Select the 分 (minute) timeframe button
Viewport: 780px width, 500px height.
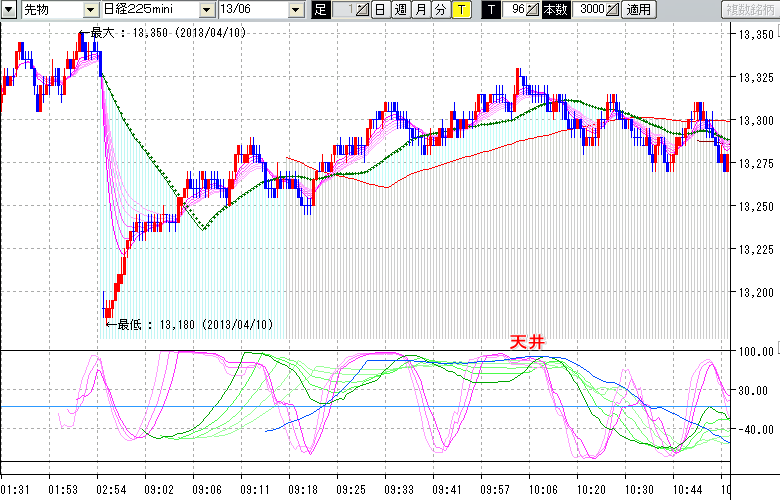440,10
